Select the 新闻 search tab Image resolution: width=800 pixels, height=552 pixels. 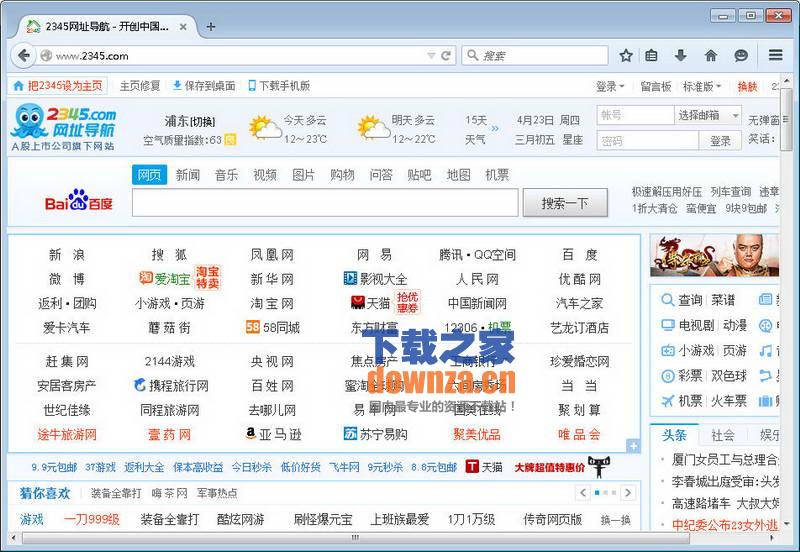[188, 175]
